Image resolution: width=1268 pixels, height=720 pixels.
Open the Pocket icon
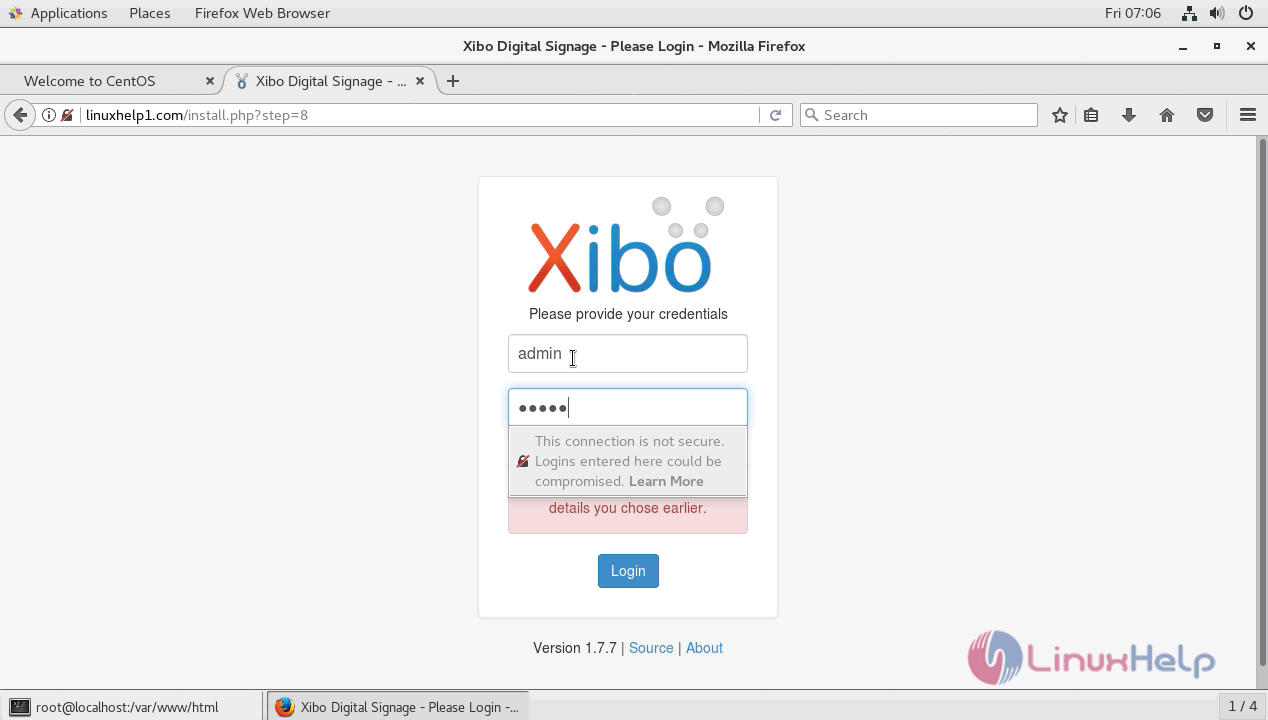pos(1205,115)
